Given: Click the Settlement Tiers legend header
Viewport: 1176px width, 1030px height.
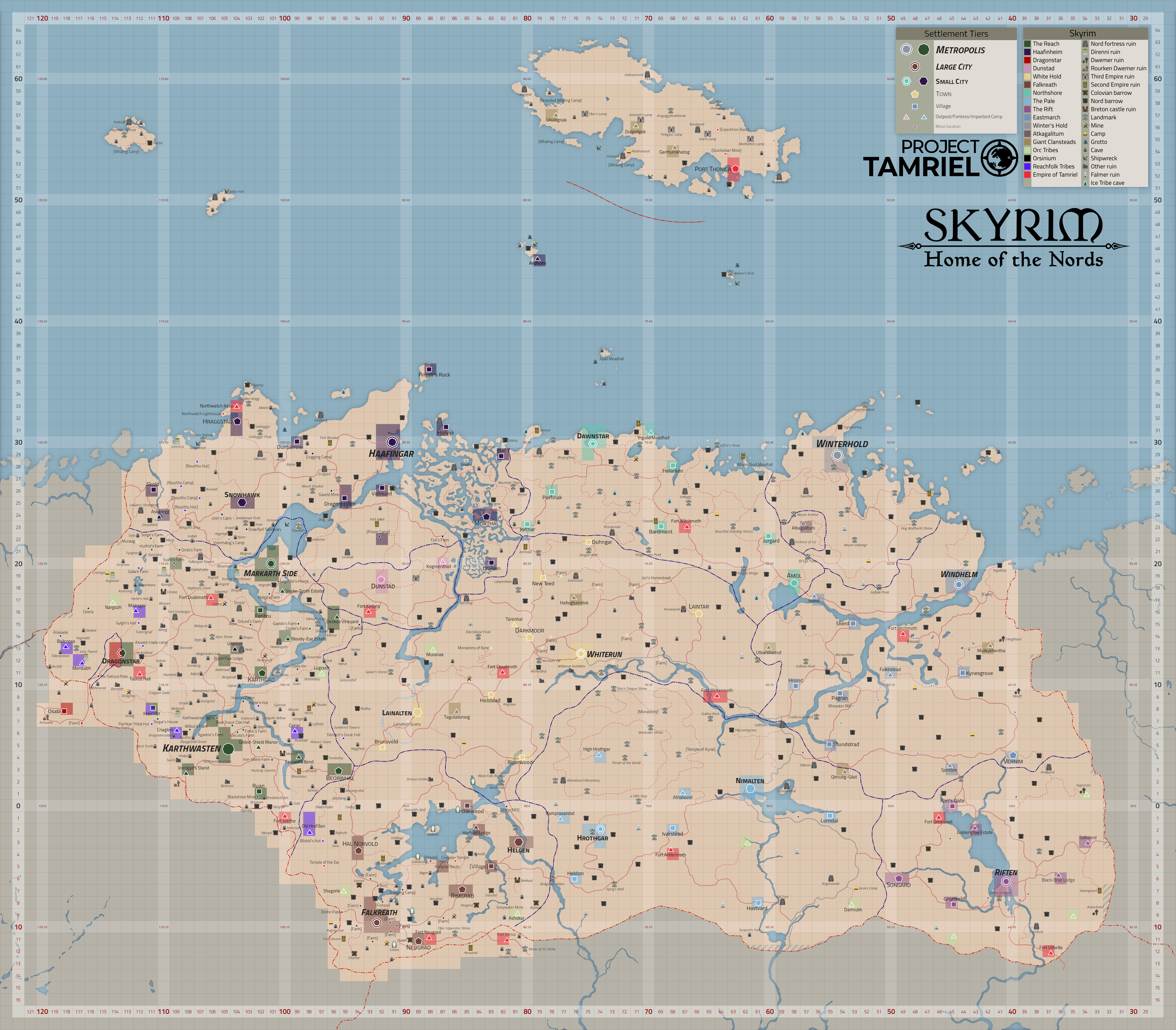Looking at the screenshot, I should [x=956, y=34].
